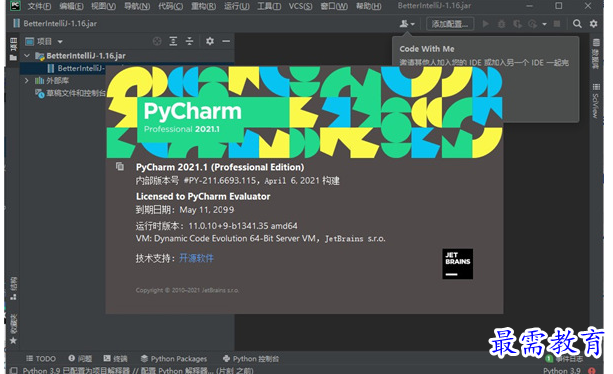The image size is (613, 374).
Task: Select the root BetterIntelliJ-1.16.jar tree item
Action: tap(86, 56)
